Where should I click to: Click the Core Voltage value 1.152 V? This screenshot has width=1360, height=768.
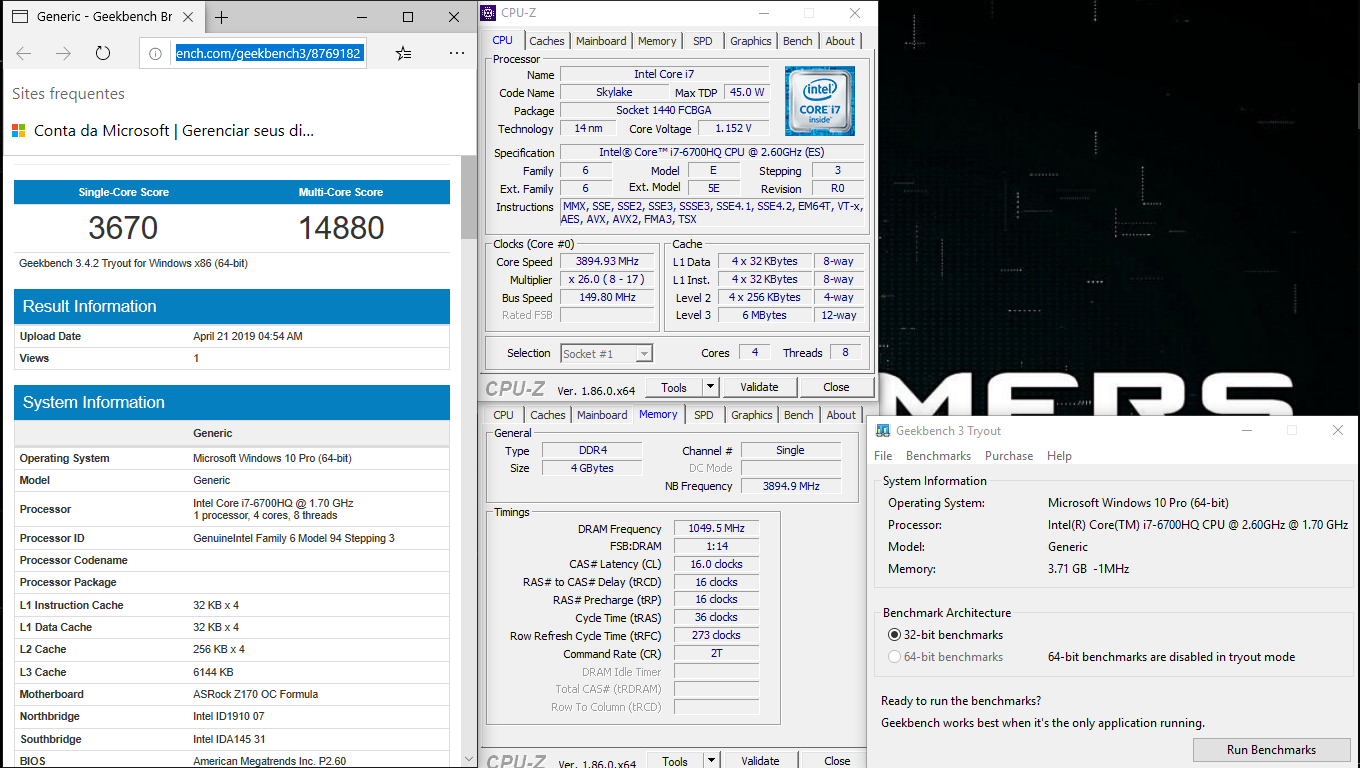point(733,128)
